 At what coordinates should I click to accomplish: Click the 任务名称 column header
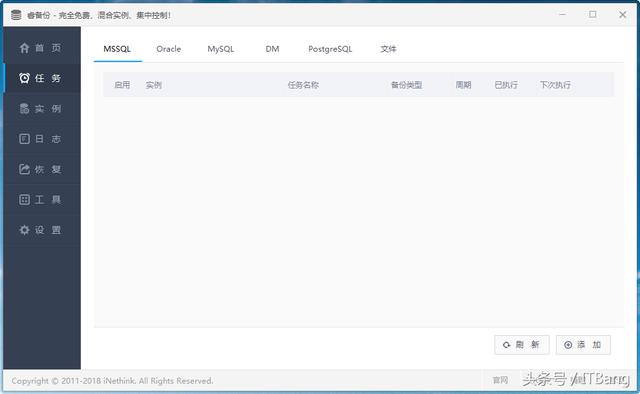point(303,85)
